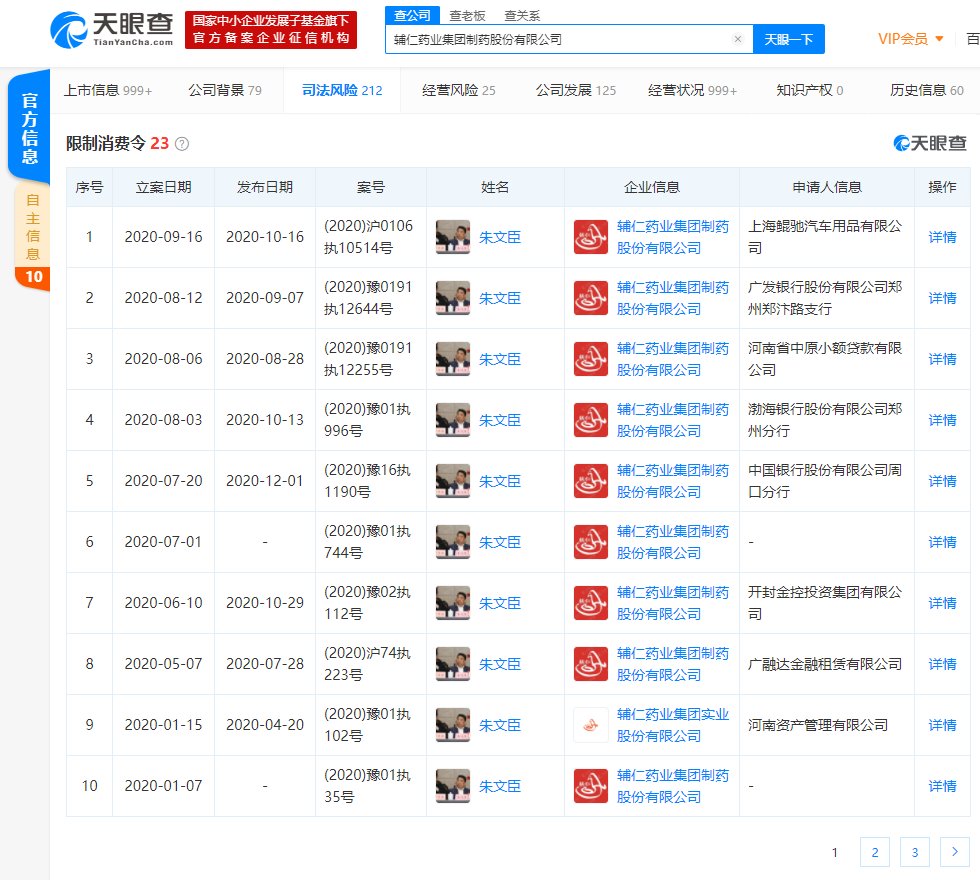980x880 pixels.
Task: Clear the search box with X icon
Action: (x=738, y=39)
